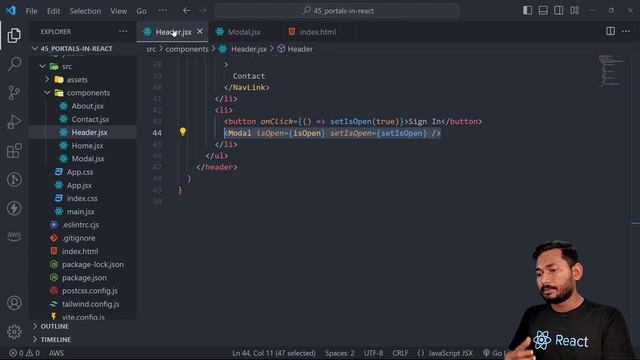Open the Edit menu
The width and height of the screenshot is (640, 360).
53,11
